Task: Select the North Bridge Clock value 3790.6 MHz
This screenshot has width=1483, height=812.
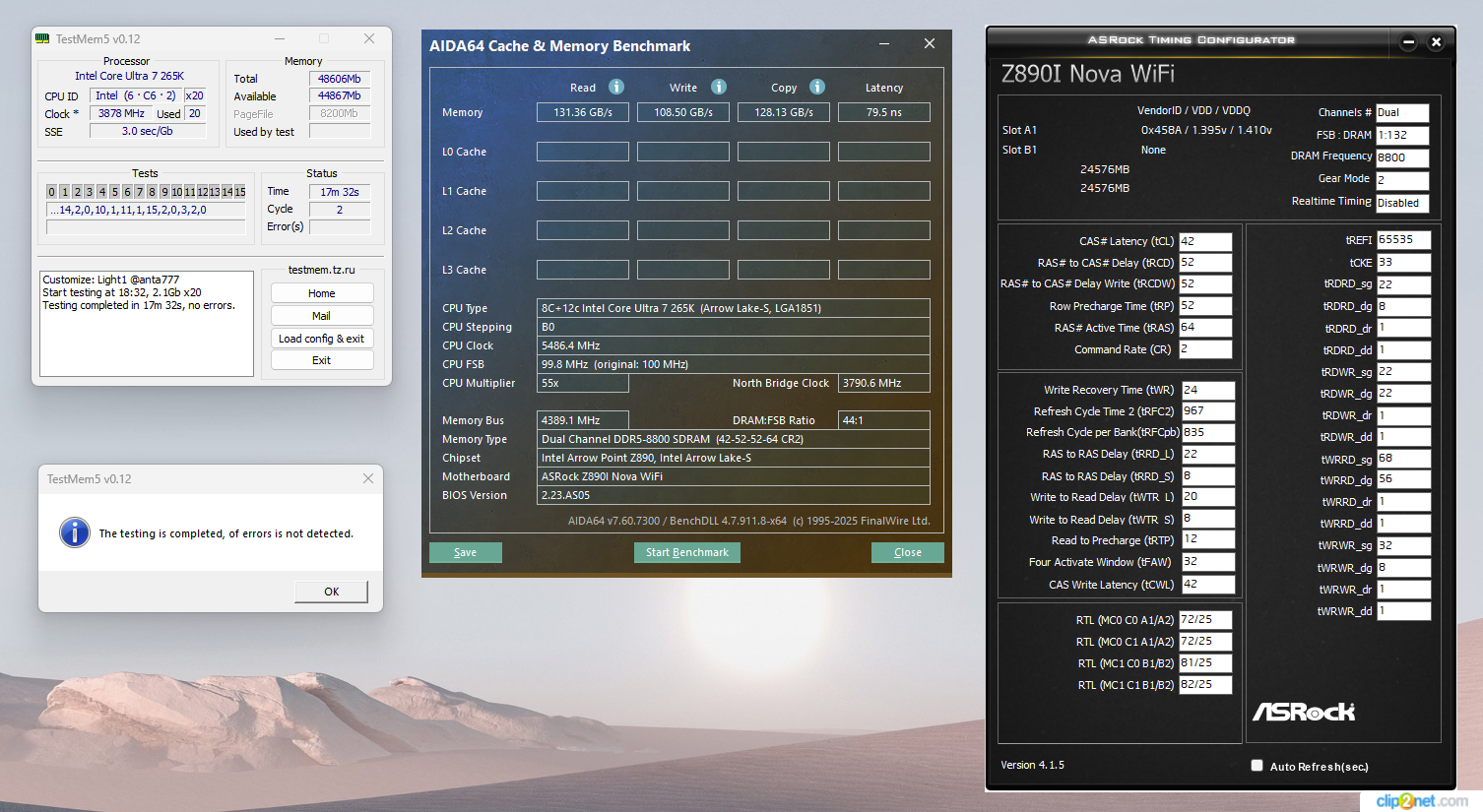Action: click(884, 383)
